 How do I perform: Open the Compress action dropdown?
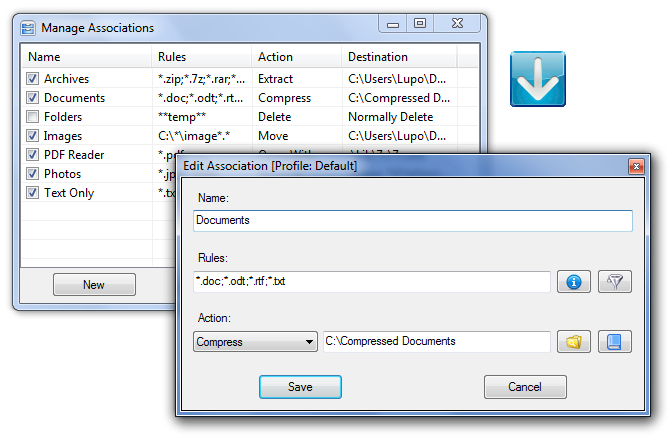(x=255, y=342)
